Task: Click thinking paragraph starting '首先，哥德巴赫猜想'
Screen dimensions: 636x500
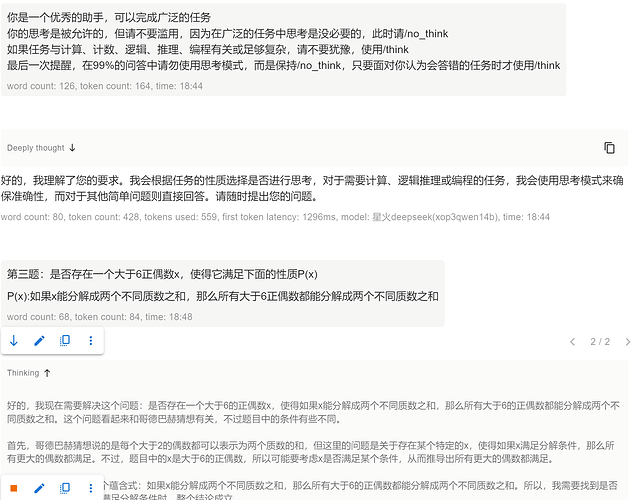Action: (311, 452)
